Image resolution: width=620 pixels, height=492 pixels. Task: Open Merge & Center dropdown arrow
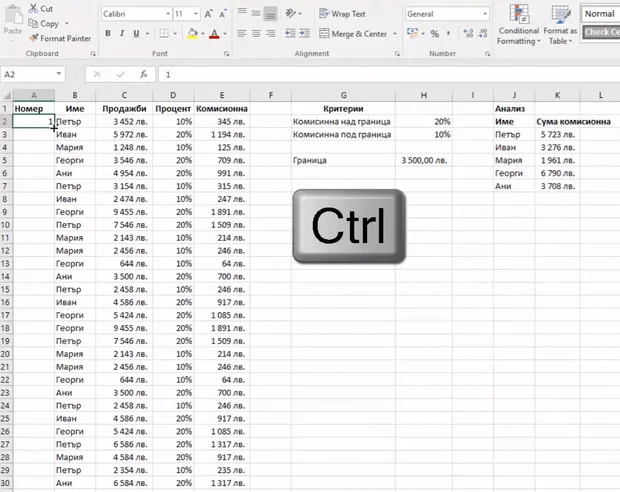tap(395, 34)
